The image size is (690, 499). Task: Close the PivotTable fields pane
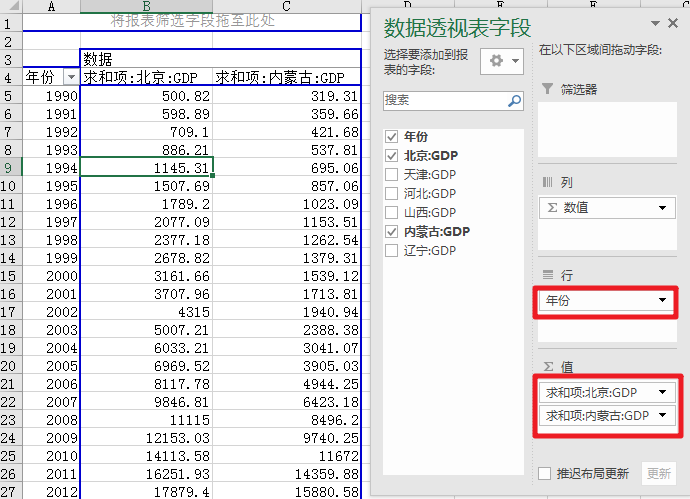(672, 23)
